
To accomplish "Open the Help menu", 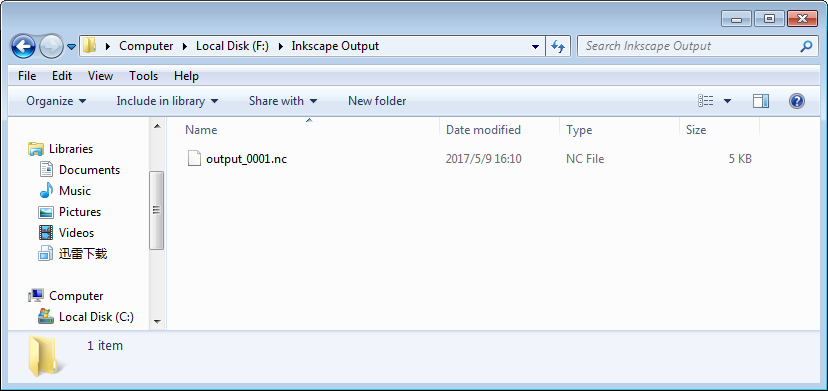I will (186, 76).
